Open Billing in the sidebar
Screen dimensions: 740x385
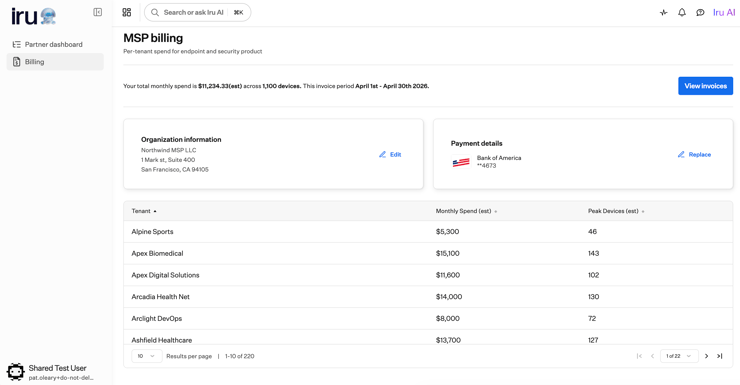(x=55, y=62)
